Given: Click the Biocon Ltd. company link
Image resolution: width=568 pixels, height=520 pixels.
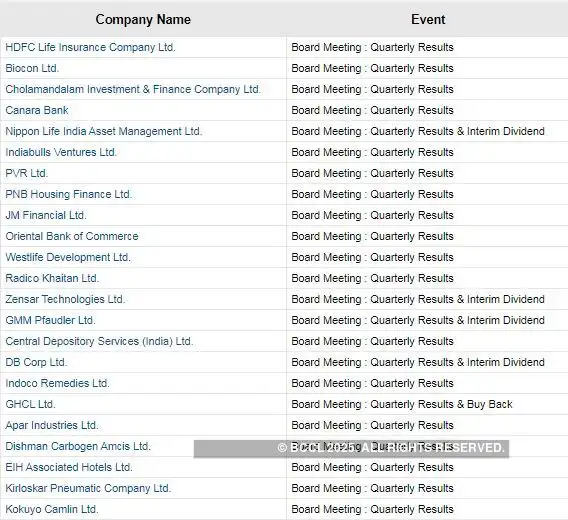Looking at the screenshot, I should click(x=32, y=68).
